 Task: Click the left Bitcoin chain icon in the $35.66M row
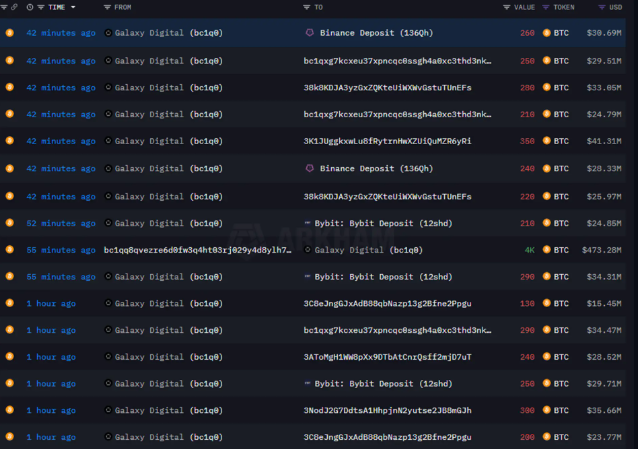point(9,410)
